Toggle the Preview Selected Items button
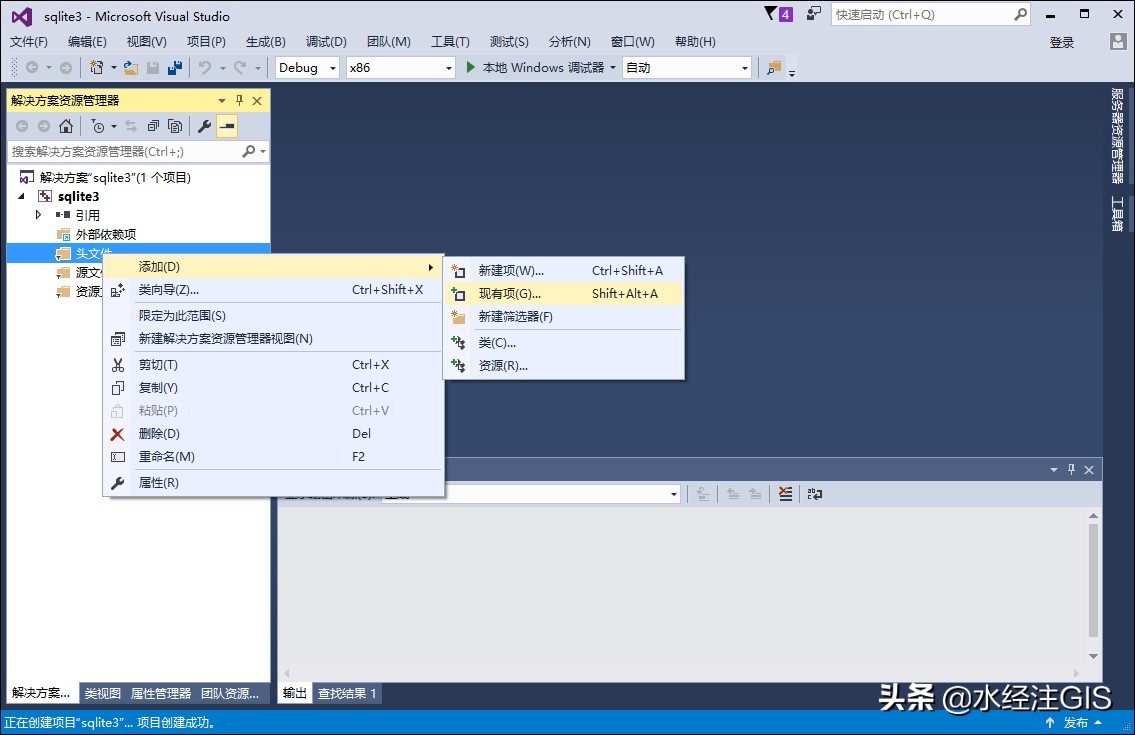Image resolution: width=1135 pixels, height=735 pixels. [x=227, y=126]
